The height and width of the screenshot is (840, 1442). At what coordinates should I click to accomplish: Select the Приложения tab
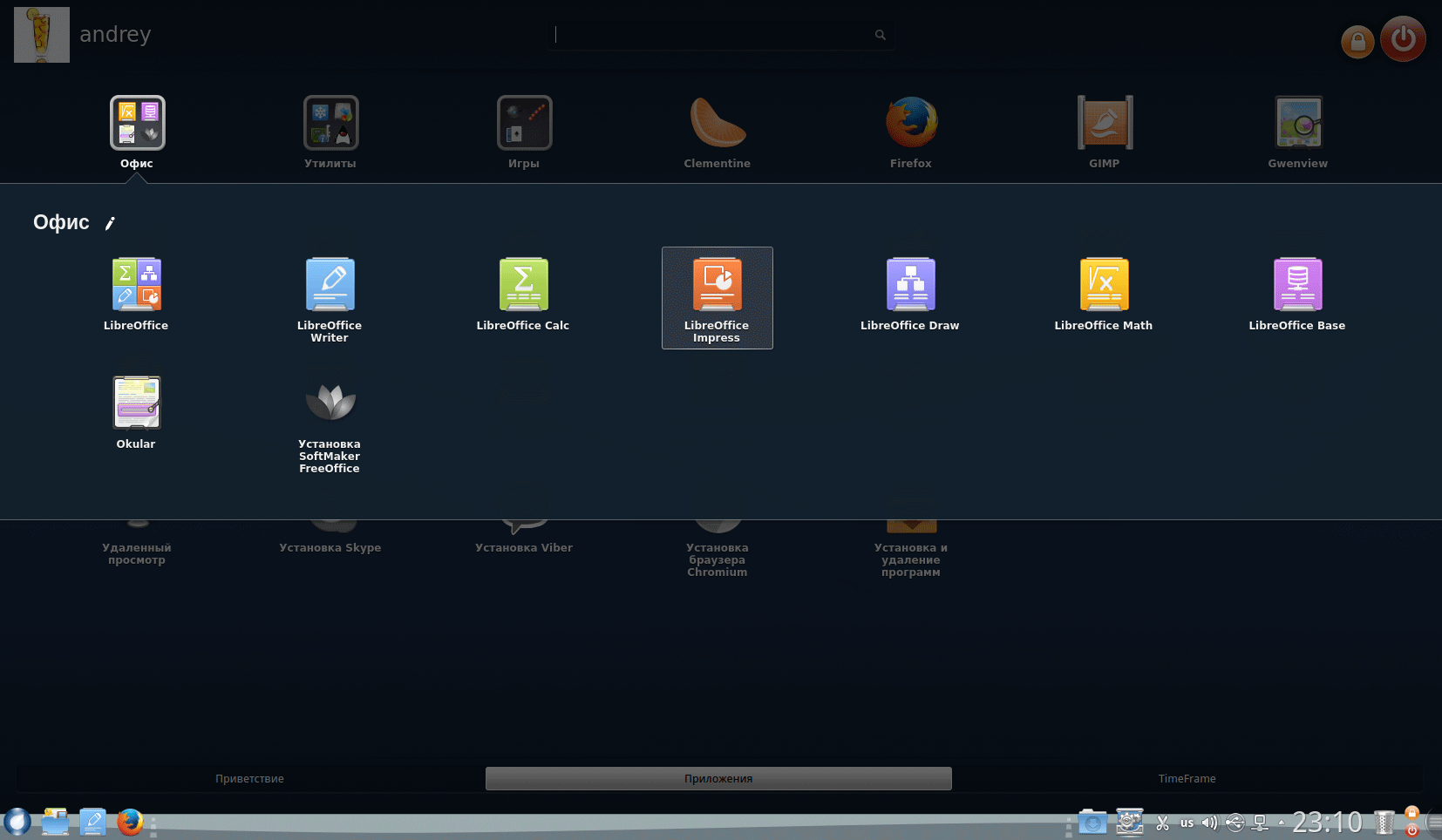(718, 779)
